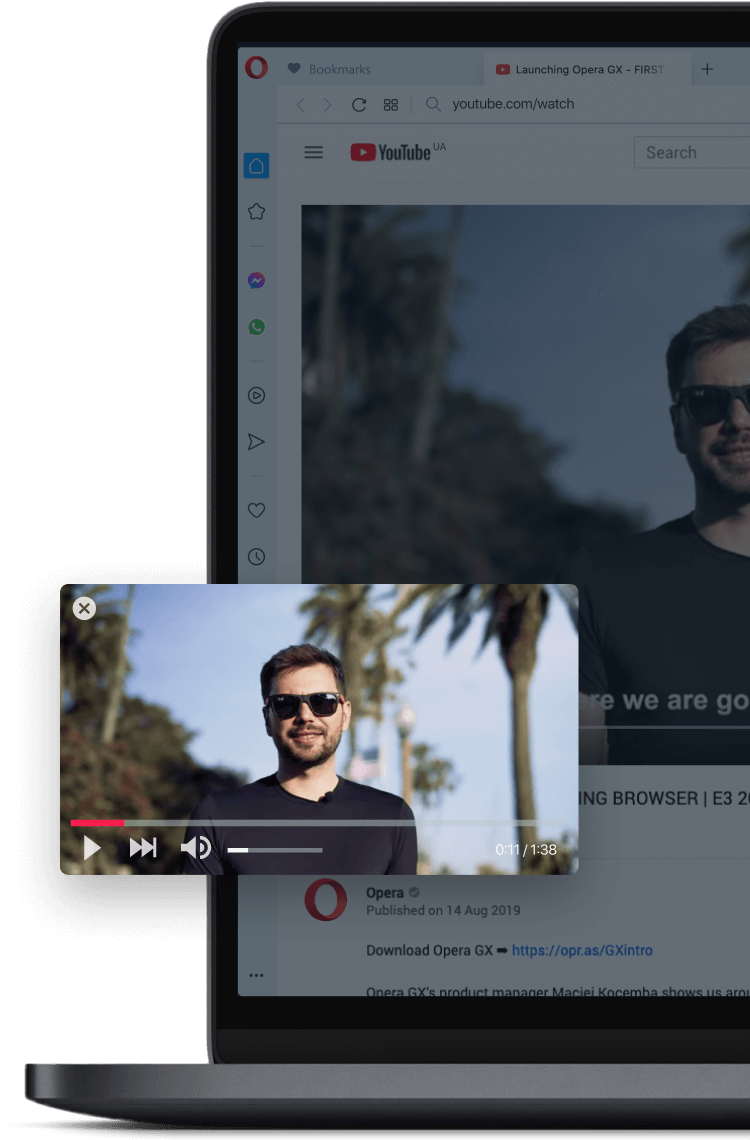Viewport: 750px width, 1140px height.
Task: Reload the current page
Action: point(359,105)
